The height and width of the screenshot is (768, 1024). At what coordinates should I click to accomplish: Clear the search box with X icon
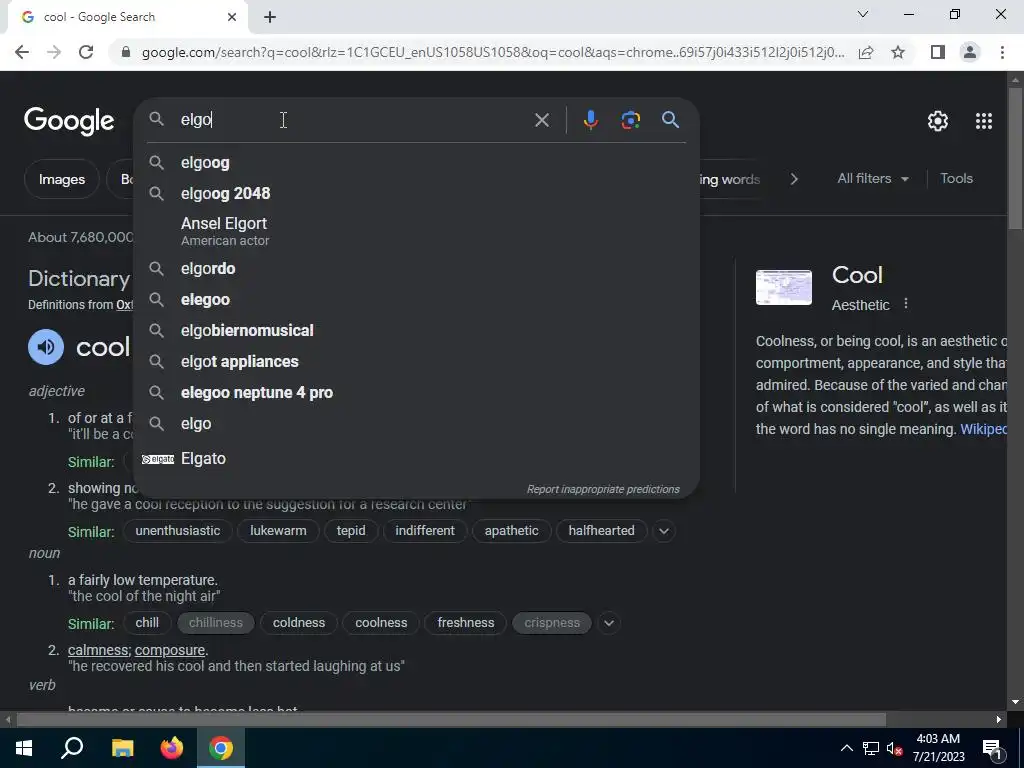pos(541,120)
